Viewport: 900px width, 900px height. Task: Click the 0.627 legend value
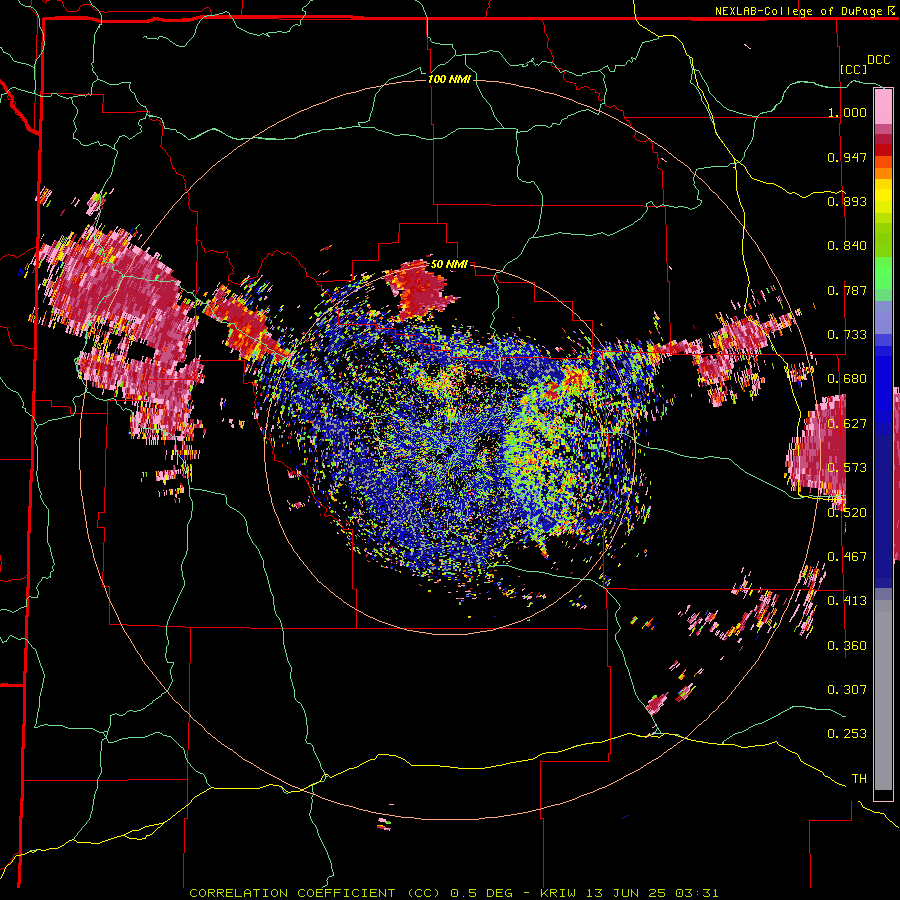(x=847, y=424)
